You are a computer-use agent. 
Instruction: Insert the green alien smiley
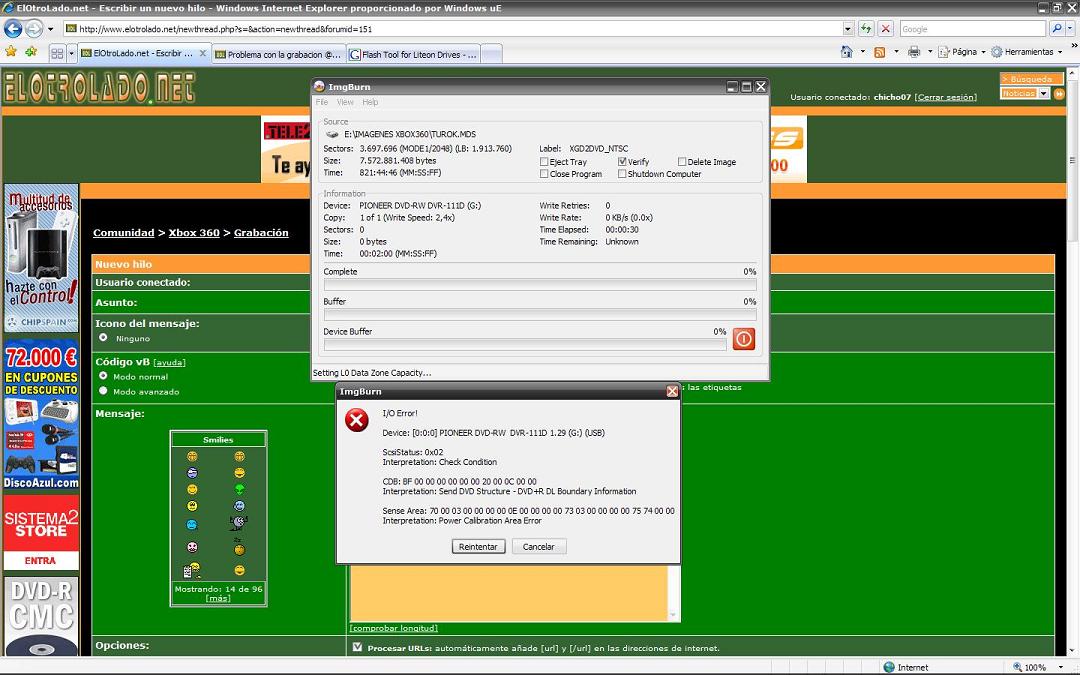click(239, 489)
